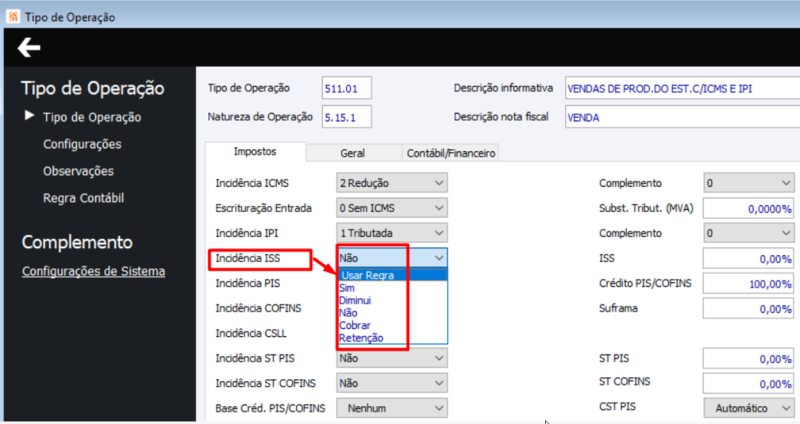Open the Incidência ICMS dropdown
This screenshot has height=424, width=800.
pyautogui.click(x=392, y=183)
